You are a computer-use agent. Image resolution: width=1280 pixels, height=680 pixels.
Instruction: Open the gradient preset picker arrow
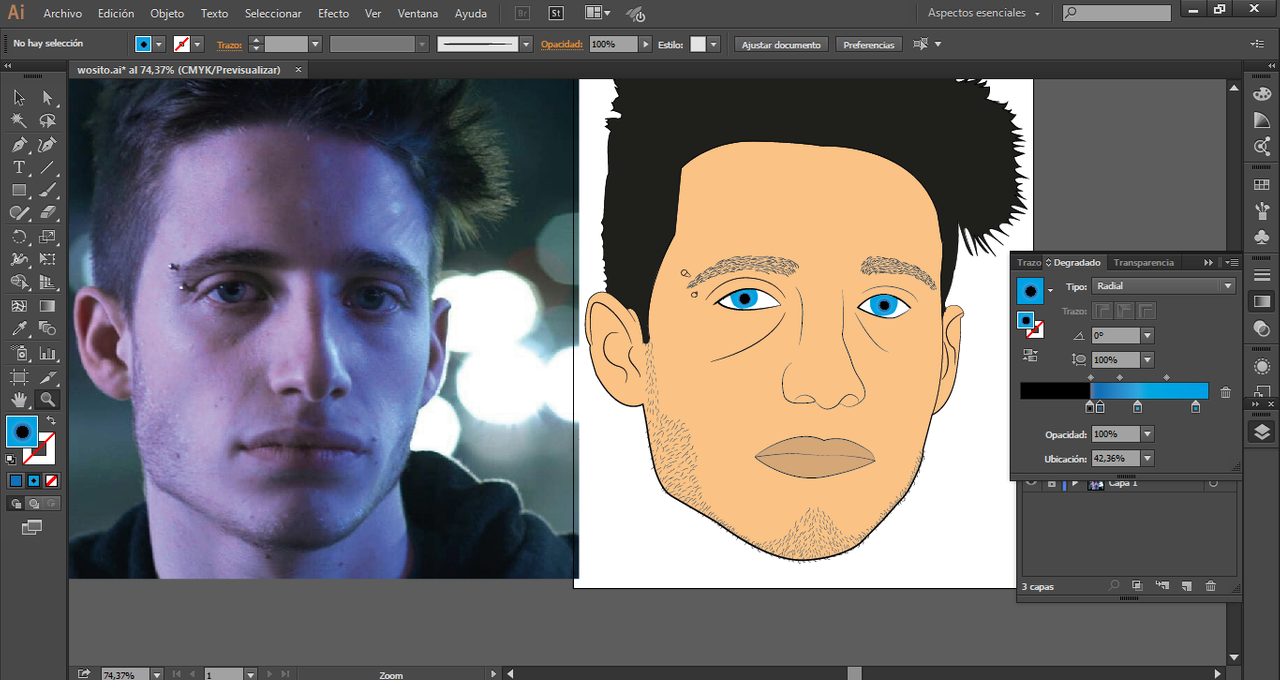pyautogui.click(x=1050, y=289)
